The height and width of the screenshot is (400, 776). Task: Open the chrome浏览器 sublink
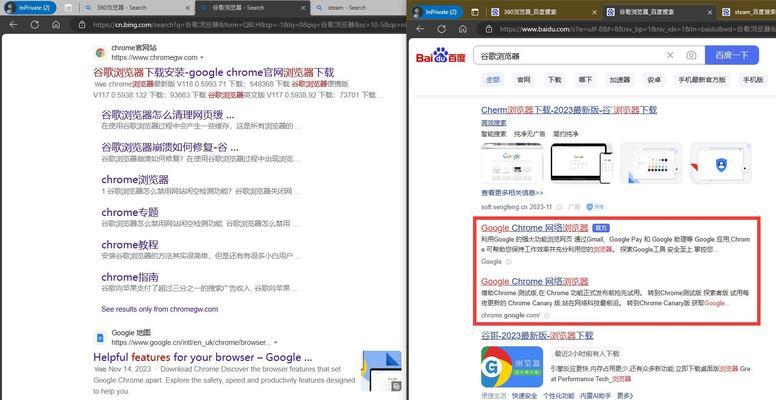[x=135, y=179]
